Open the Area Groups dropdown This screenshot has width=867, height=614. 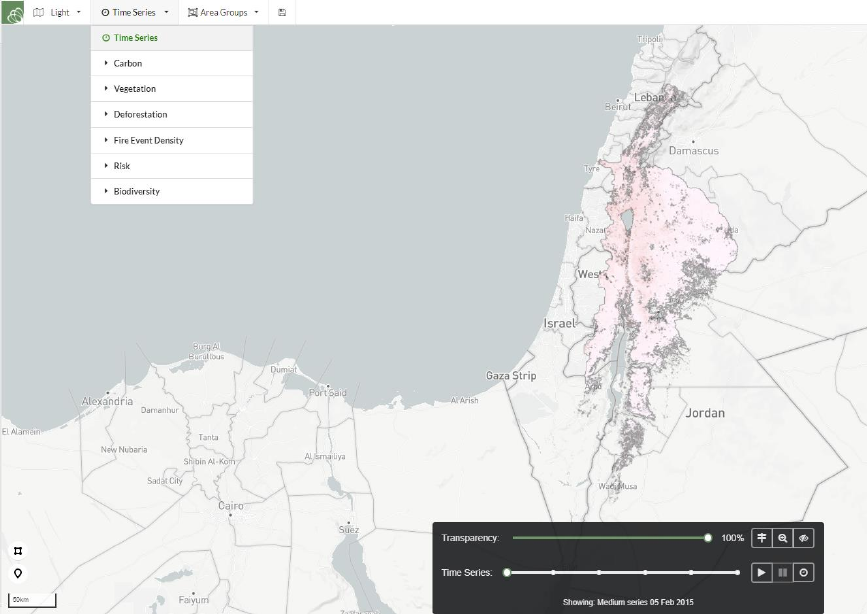click(223, 12)
